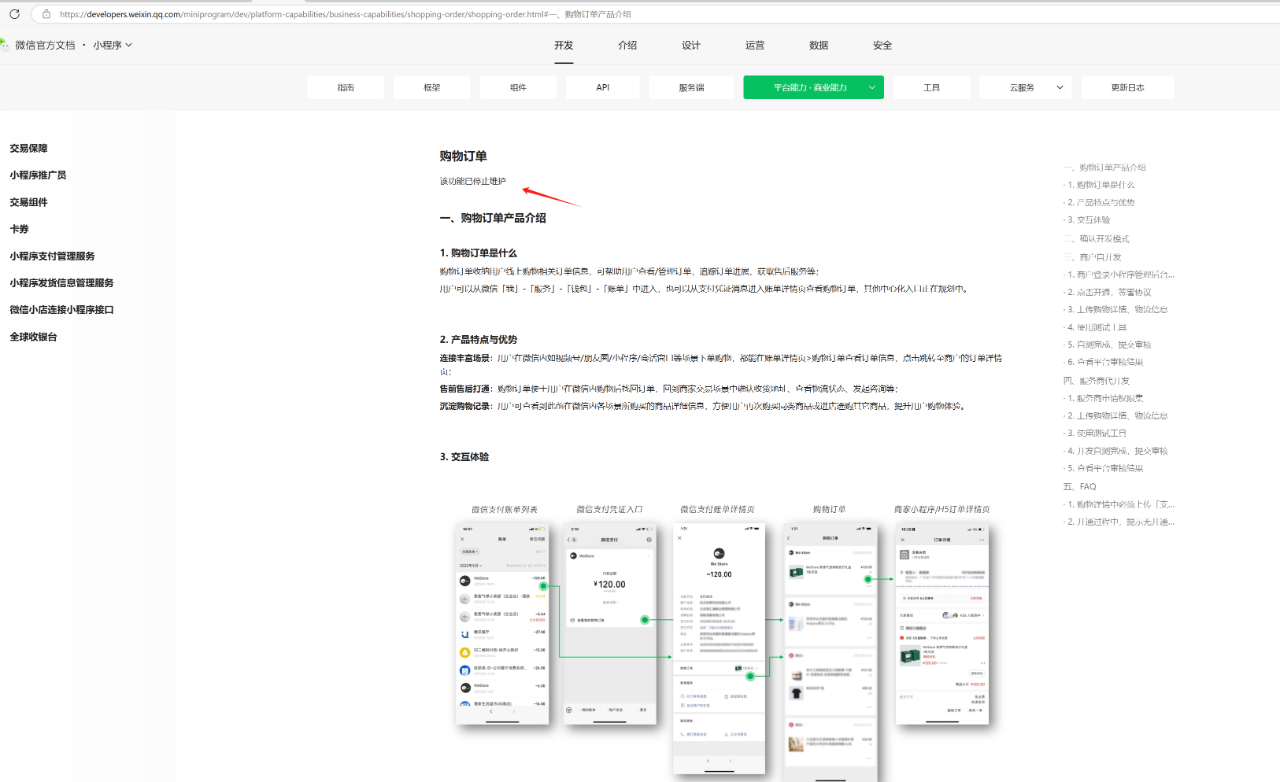
Task: Jump to 四、服务商代开发 in outline
Action: [x=1096, y=381]
